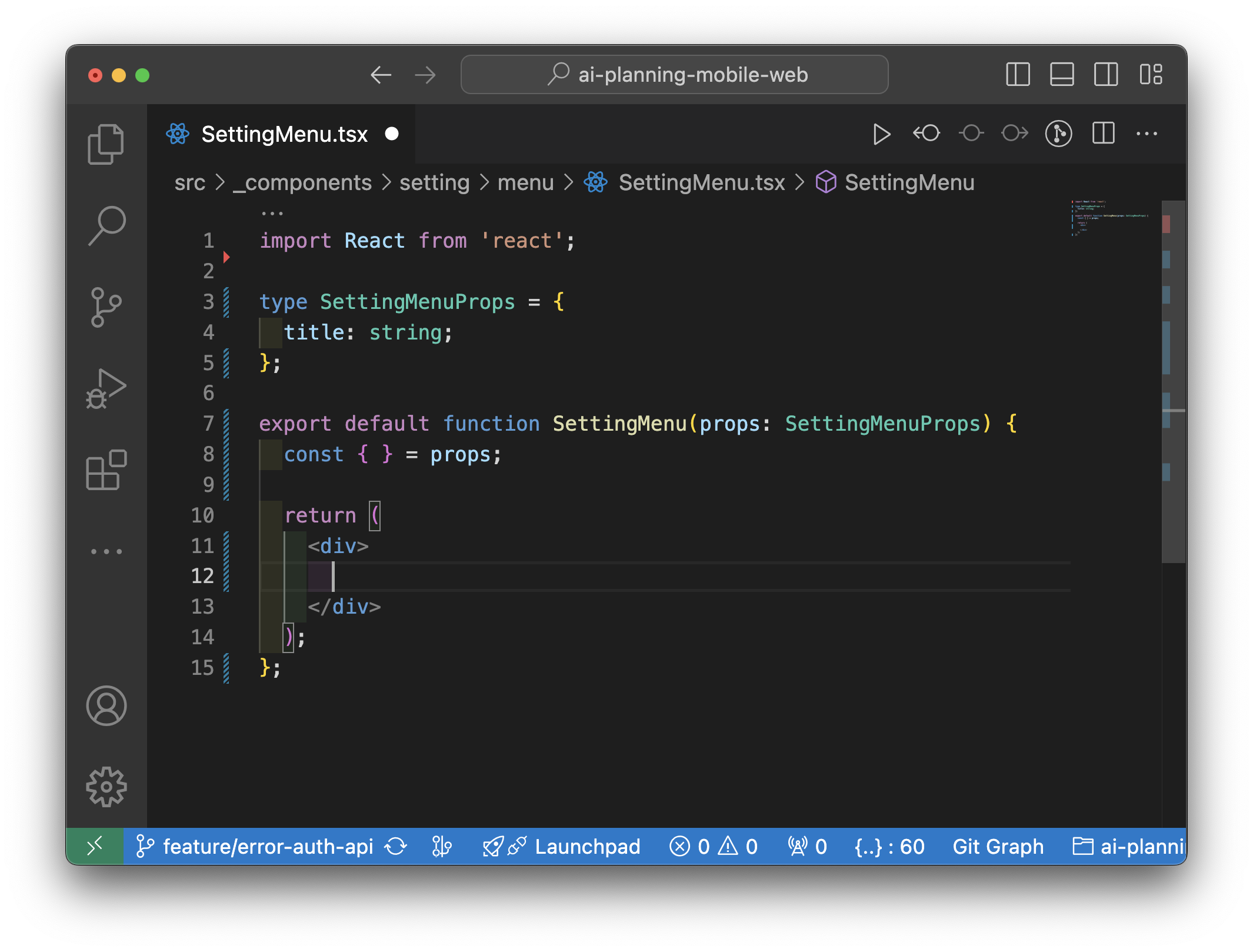Open the more actions ellipsis in editor toolbar
Screen dimensions: 1253x952
1147,134
